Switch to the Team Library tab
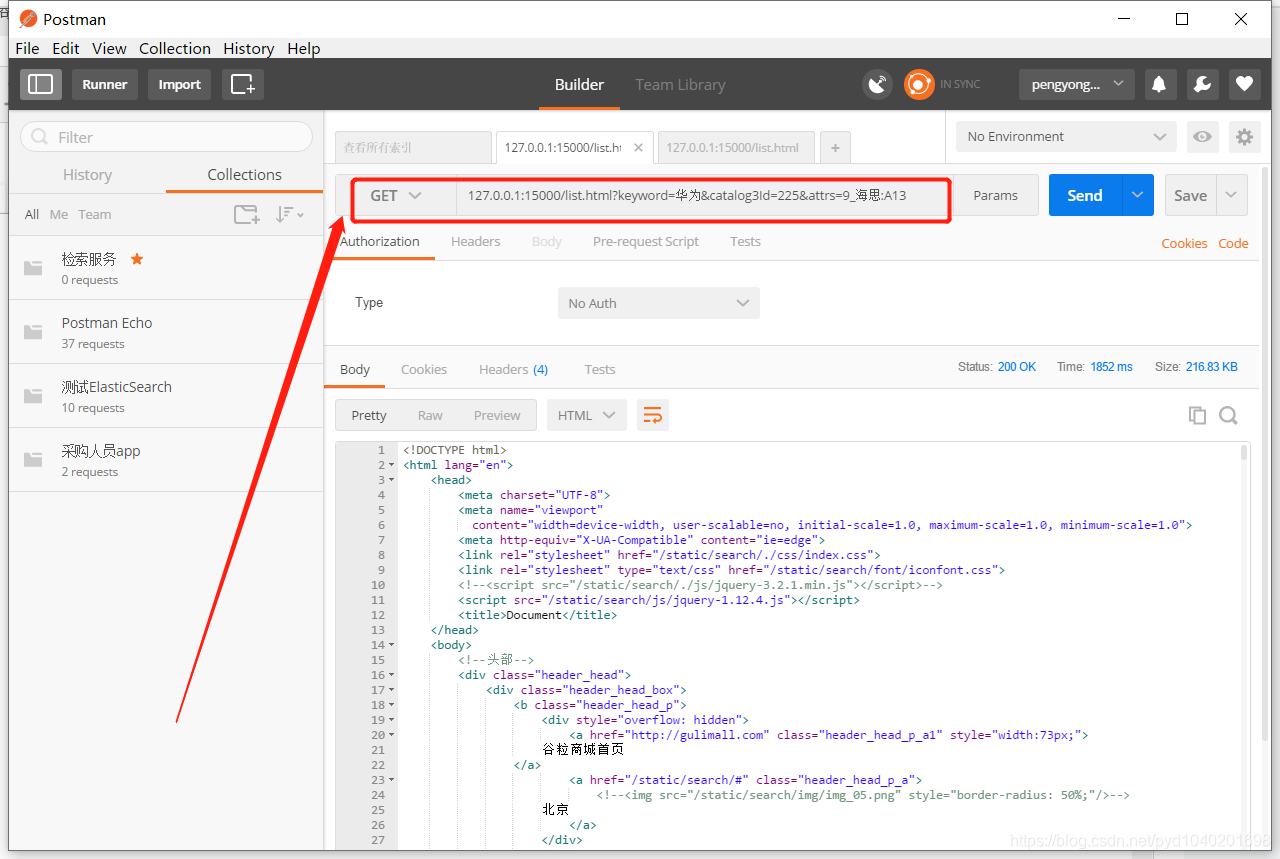Screen dimensions: 1280x859 click(x=680, y=85)
